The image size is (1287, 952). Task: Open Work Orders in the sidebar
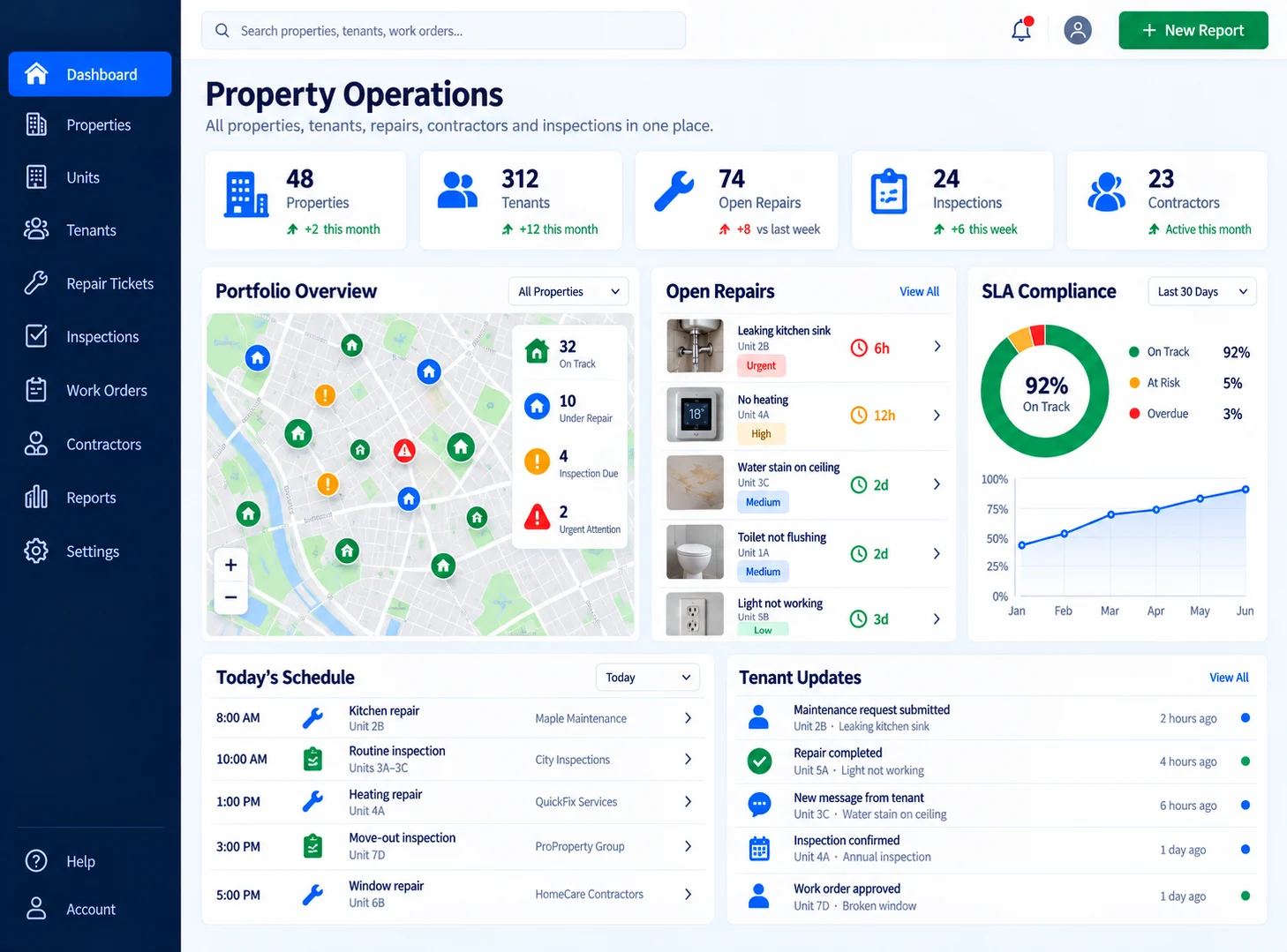(90, 390)
